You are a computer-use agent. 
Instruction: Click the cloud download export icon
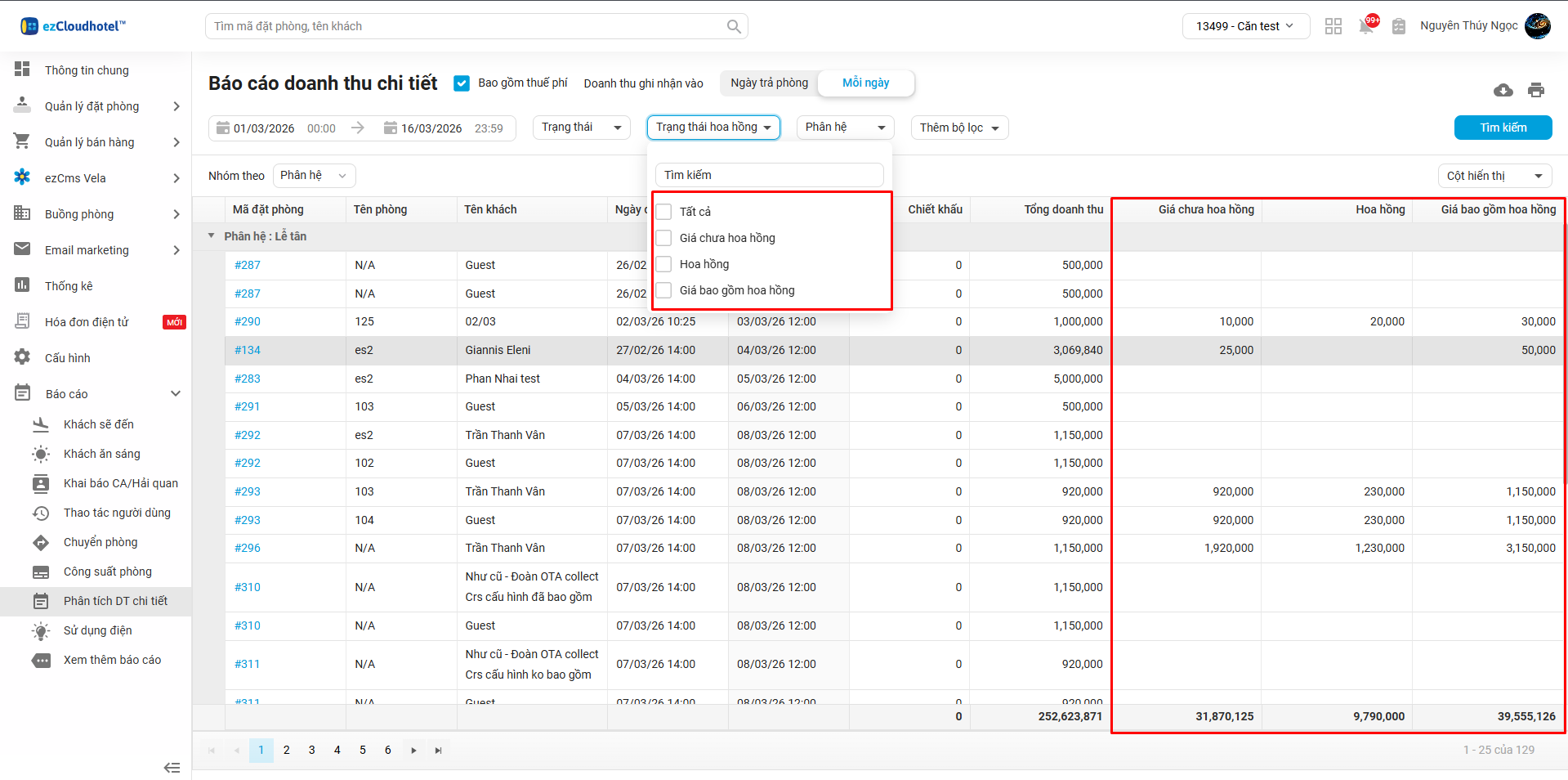(1503, 90)
